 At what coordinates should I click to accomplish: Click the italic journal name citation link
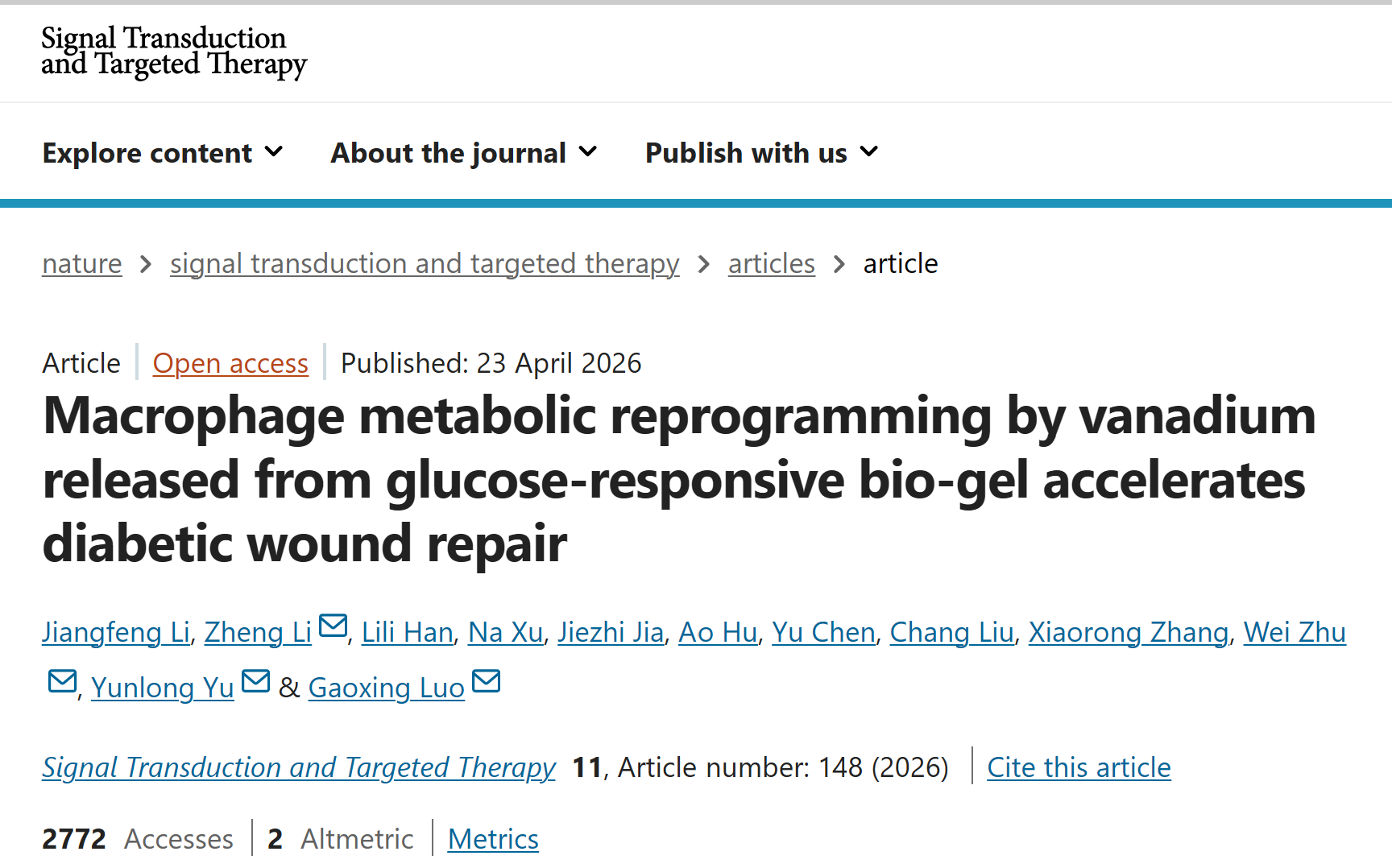[x=299, y=768]
